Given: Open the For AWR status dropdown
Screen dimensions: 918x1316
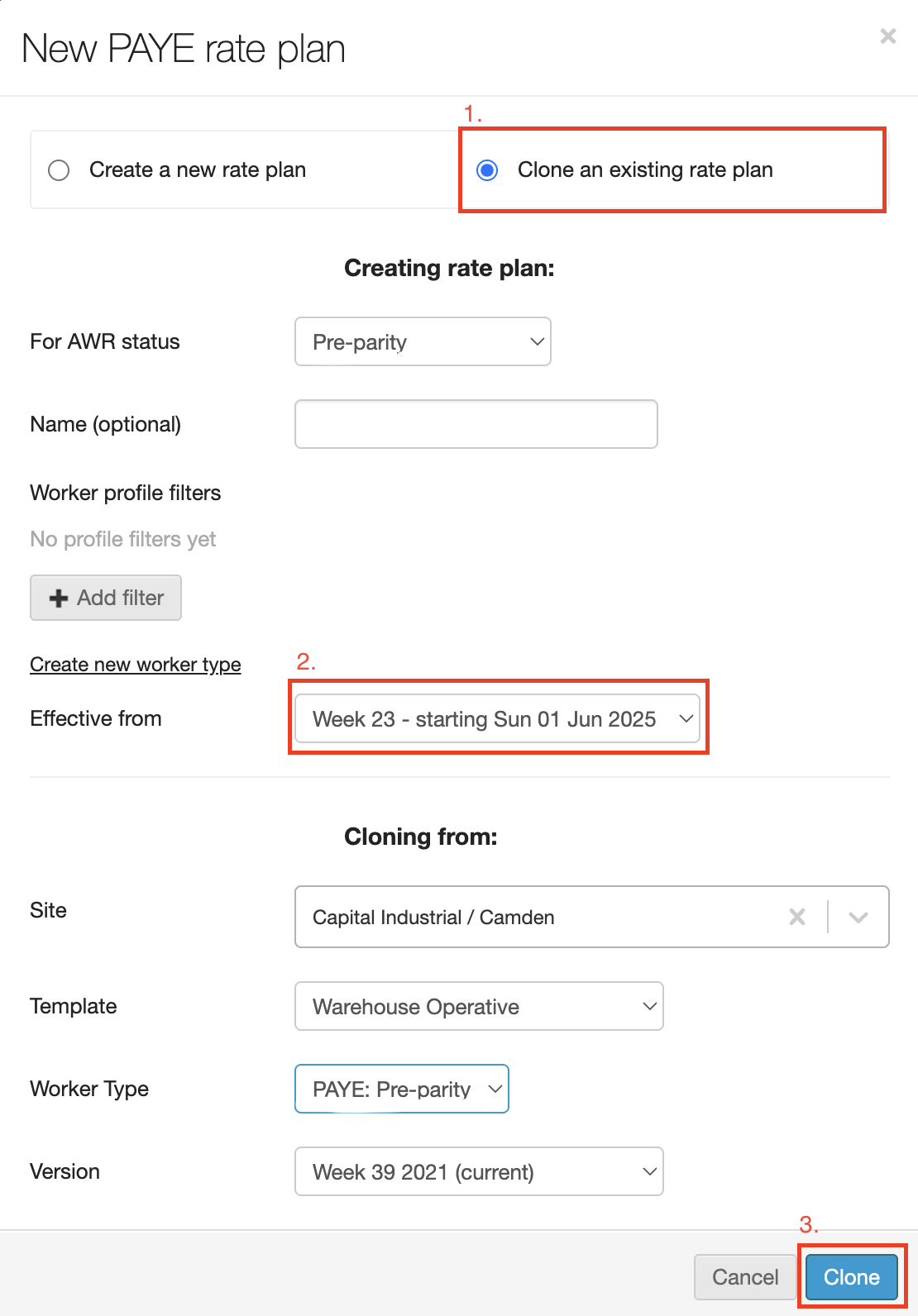Looking at the screenshot, I should [x=423, y=341].
